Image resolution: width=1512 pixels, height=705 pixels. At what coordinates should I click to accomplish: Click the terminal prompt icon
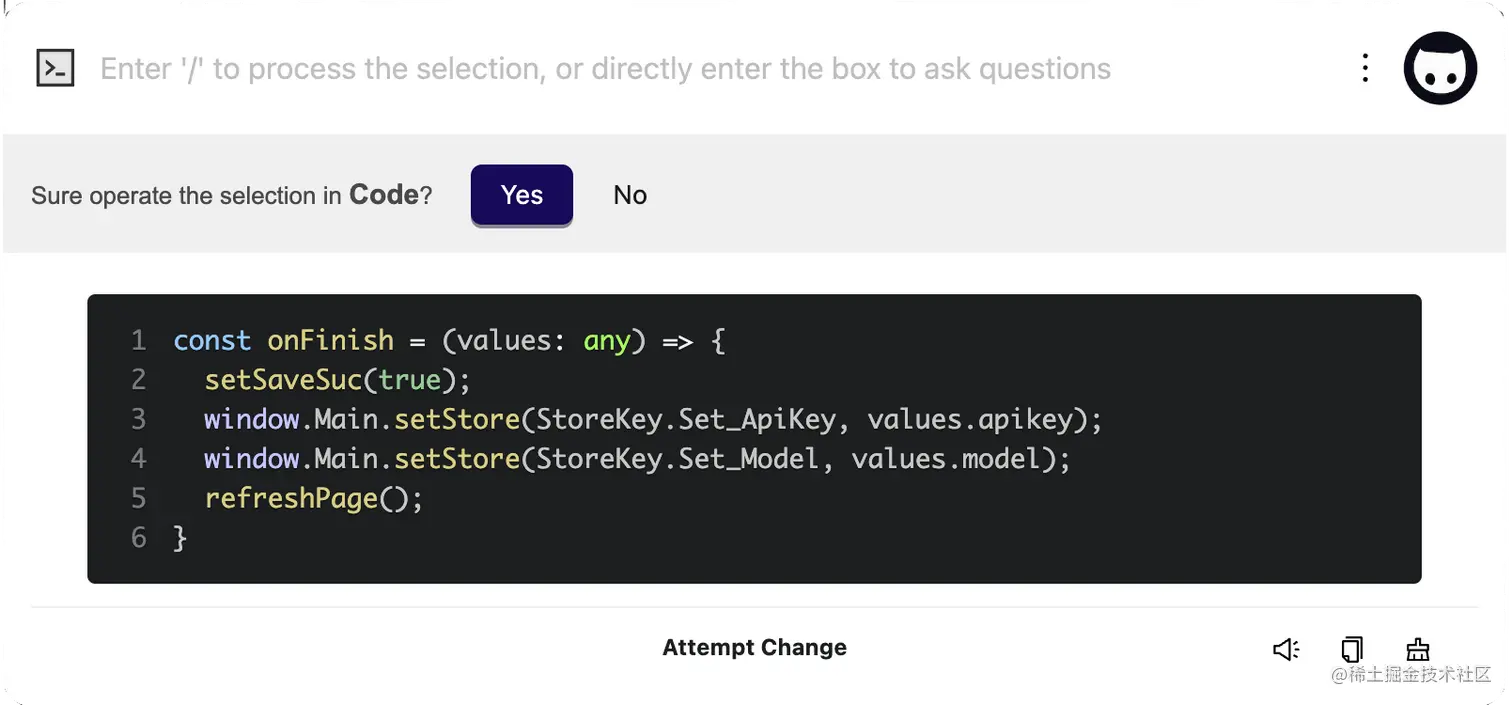(x=55, y=67)
